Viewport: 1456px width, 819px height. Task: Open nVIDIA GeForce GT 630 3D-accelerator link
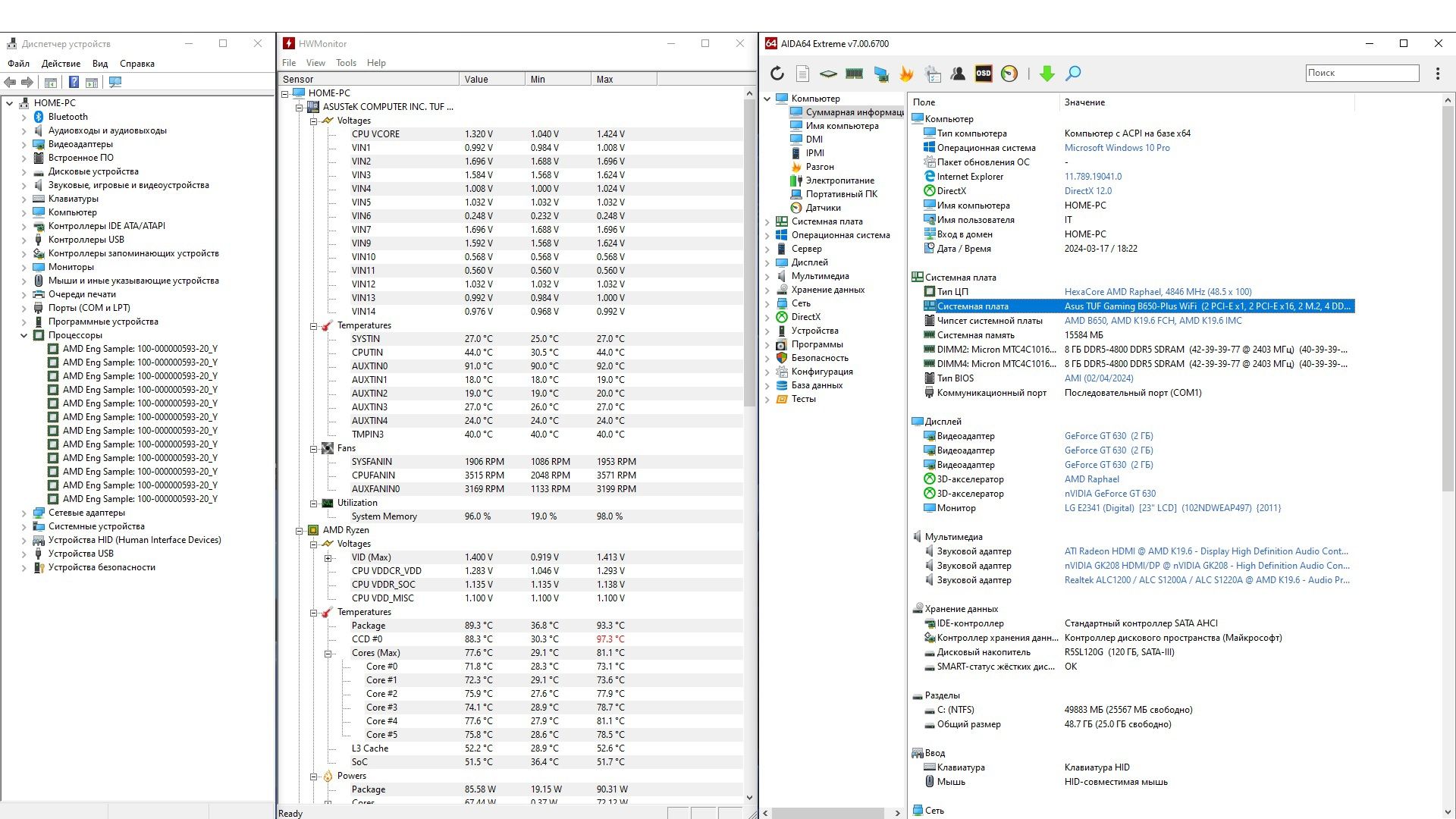[x=1110, y=494]
